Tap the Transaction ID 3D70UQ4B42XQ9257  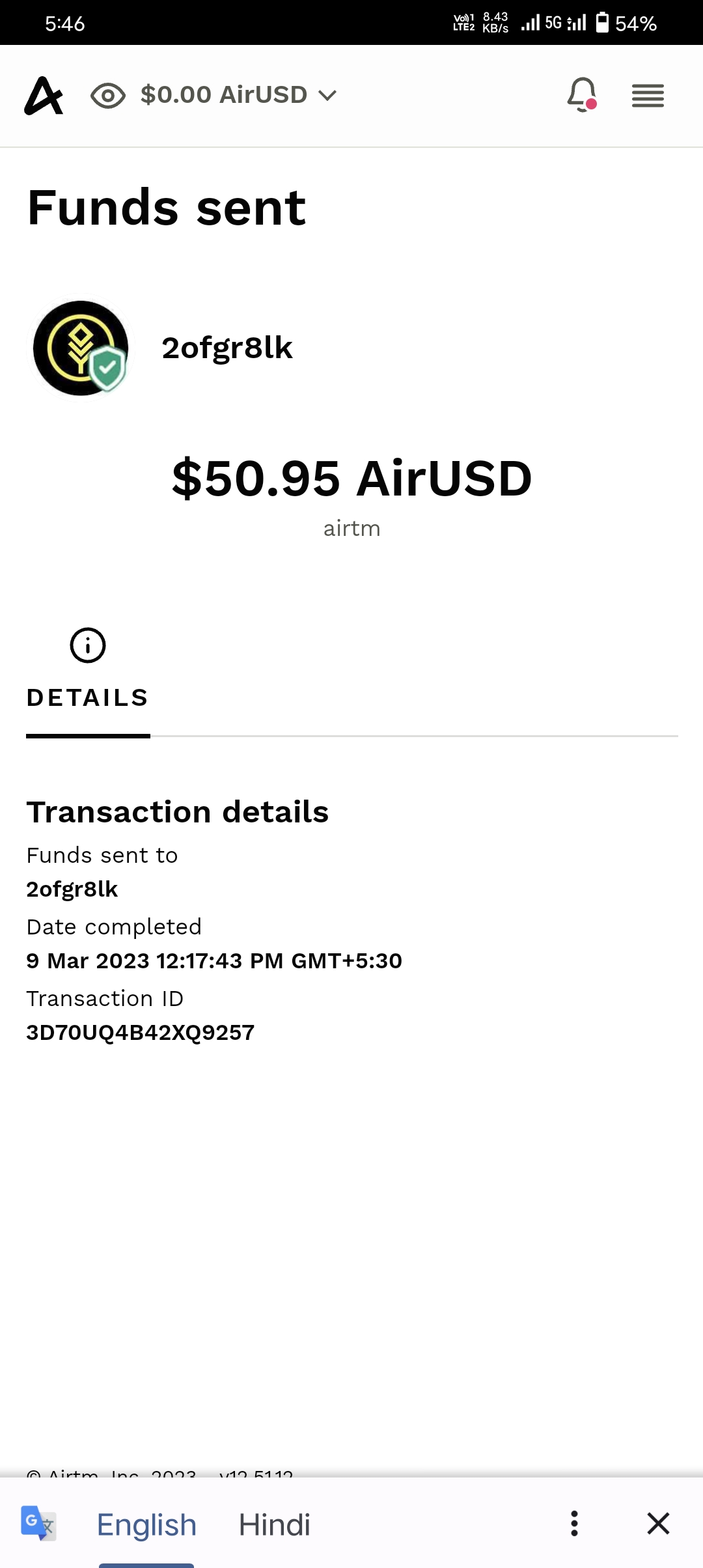click(141, 1032)
